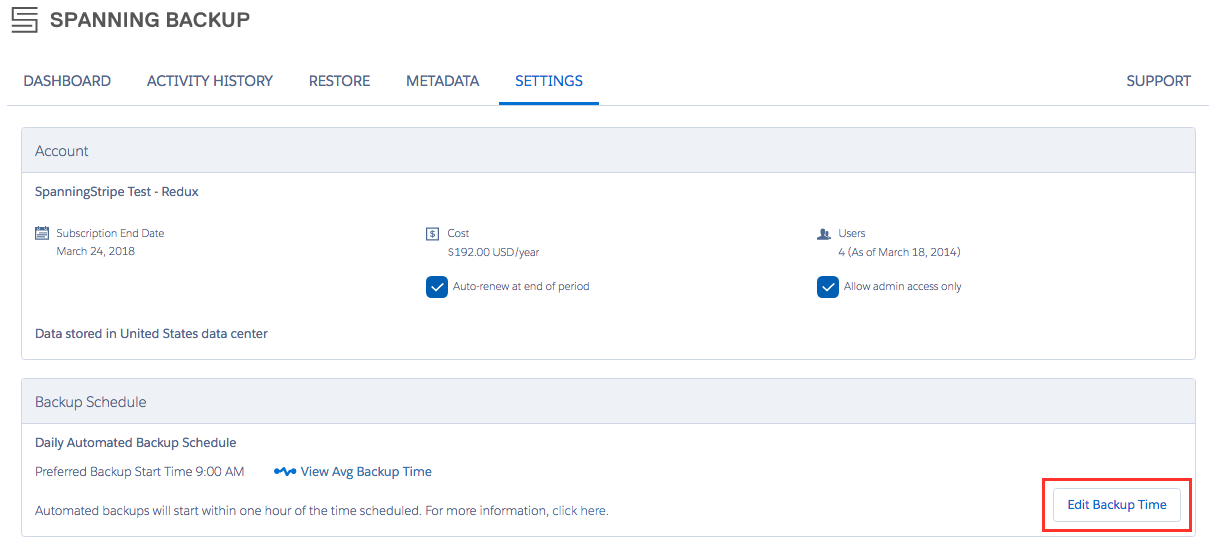Click the Subscription End Date calendar icon
The width and height of the screenshot is (1218, 554).
point(42,233)
